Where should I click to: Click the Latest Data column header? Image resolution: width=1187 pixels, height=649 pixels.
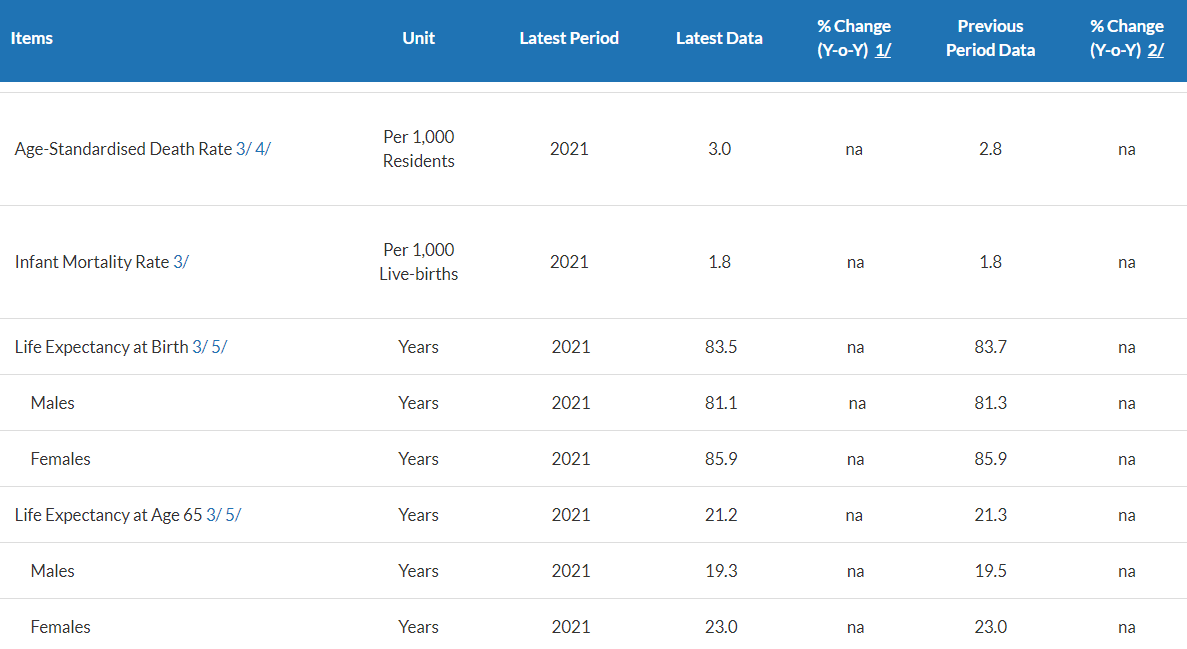(719, 38)
